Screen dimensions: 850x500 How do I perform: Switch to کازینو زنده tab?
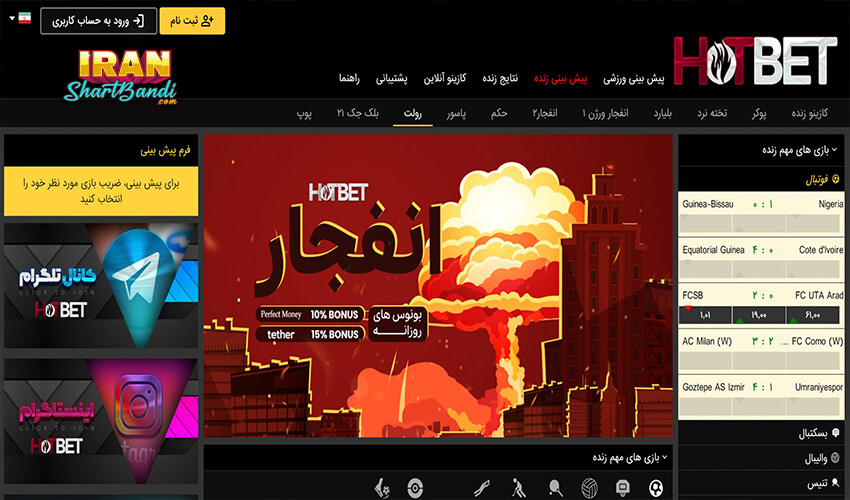[x=809, y=113]
